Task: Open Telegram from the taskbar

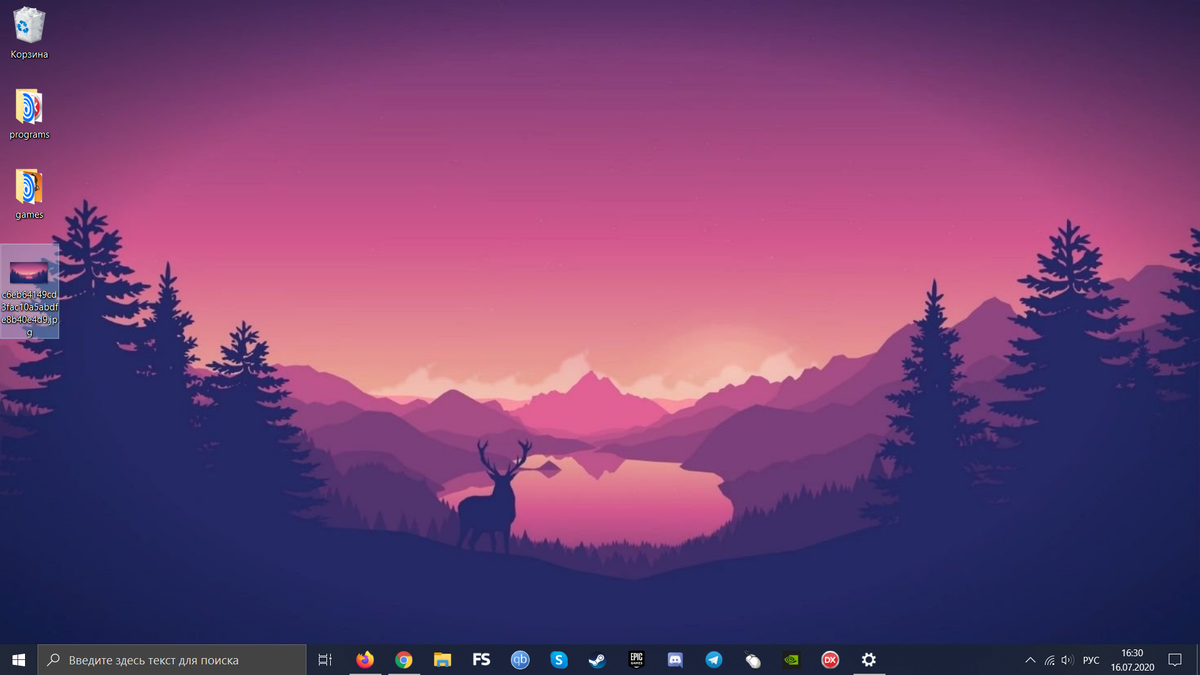Action: point(714,660)
